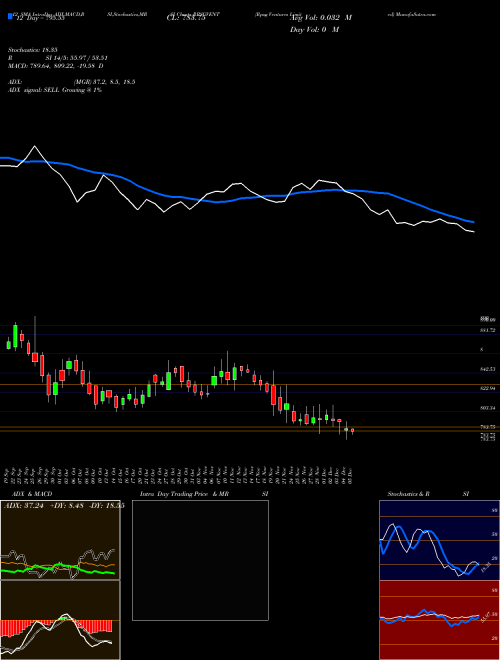Click the red RSI indicator chart

[439, 620]
